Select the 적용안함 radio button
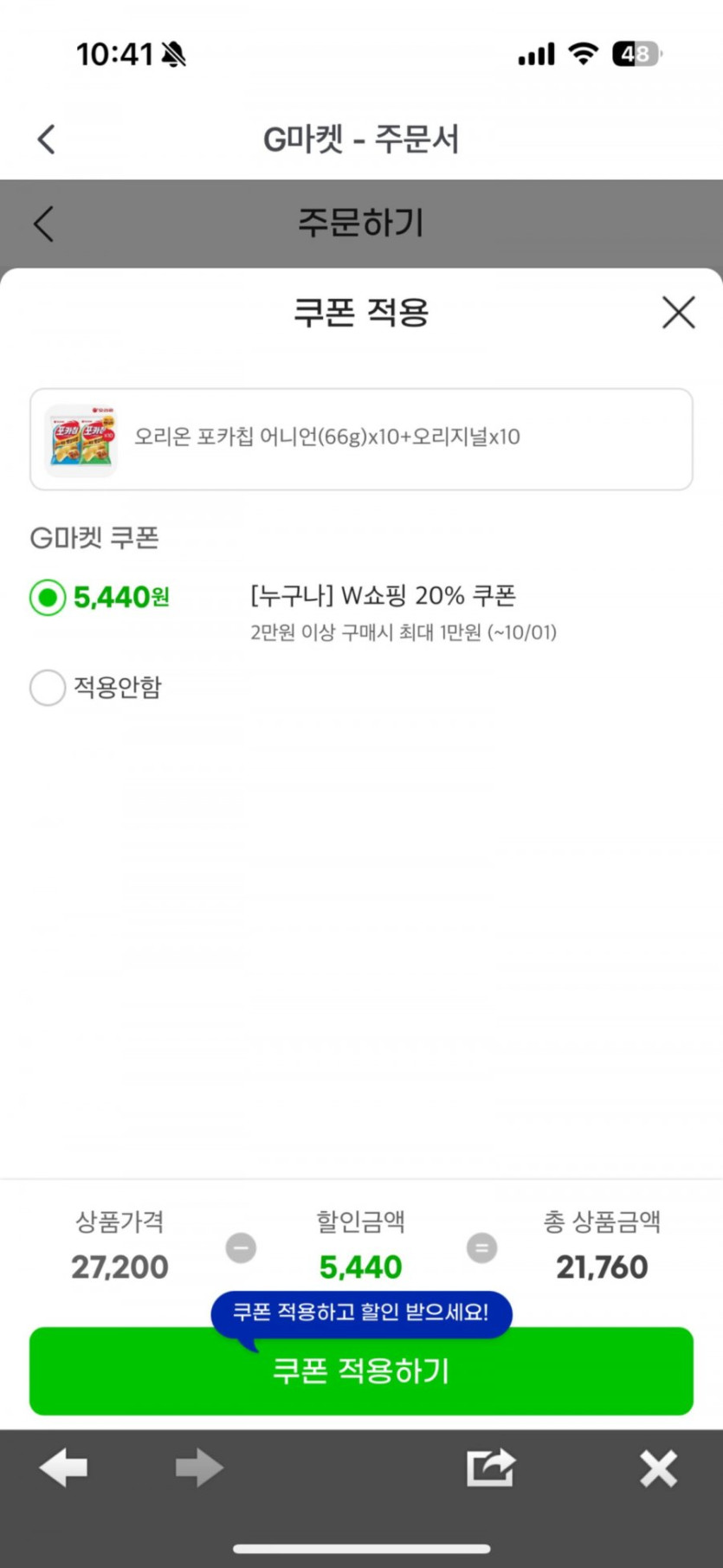The width and height of the screenshot is (723, 1568). 48,688
